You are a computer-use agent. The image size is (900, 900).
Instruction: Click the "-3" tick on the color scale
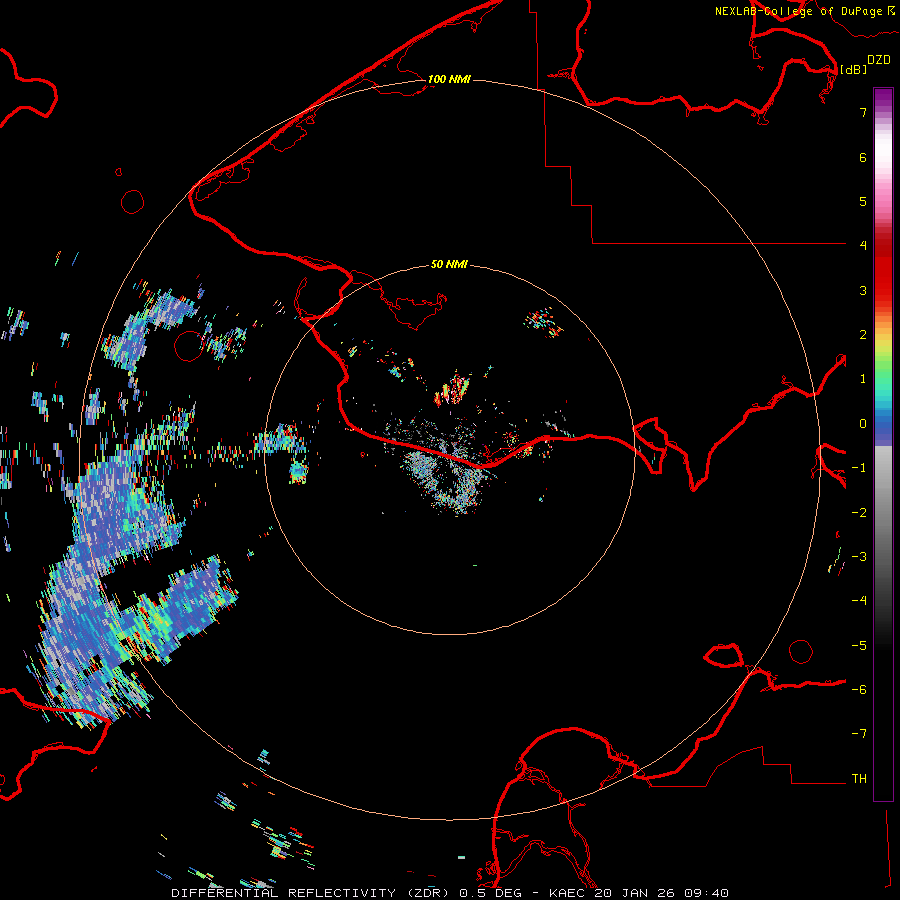click(859, 557)
